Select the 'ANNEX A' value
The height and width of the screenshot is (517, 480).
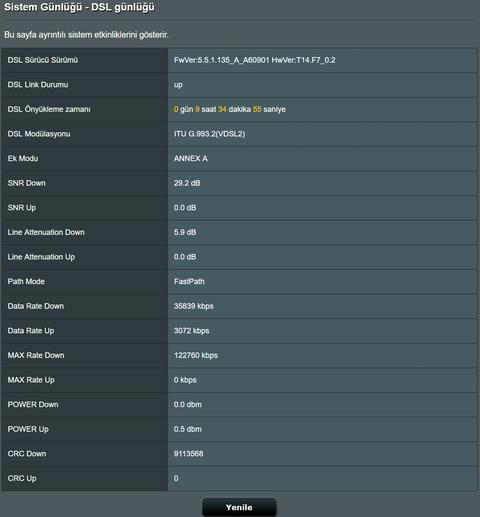[191, 158]
